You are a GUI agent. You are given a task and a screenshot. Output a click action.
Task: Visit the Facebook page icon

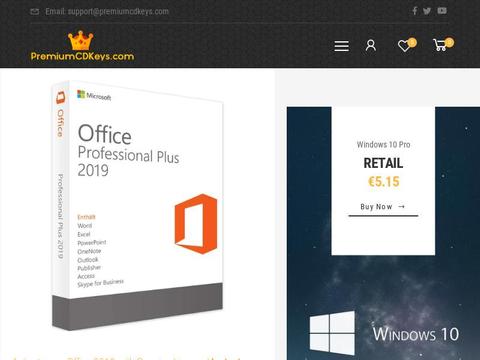pyautogui.click(x=414, y=11)
